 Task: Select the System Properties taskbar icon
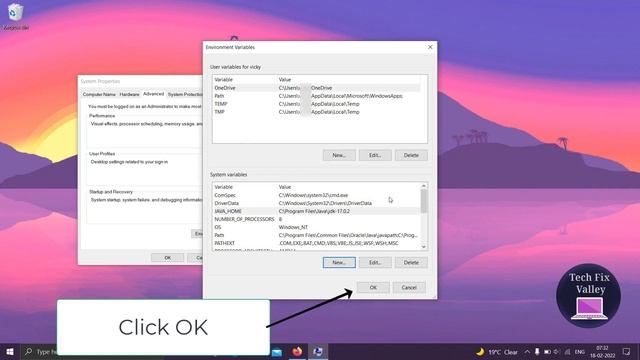click(318, 351)
